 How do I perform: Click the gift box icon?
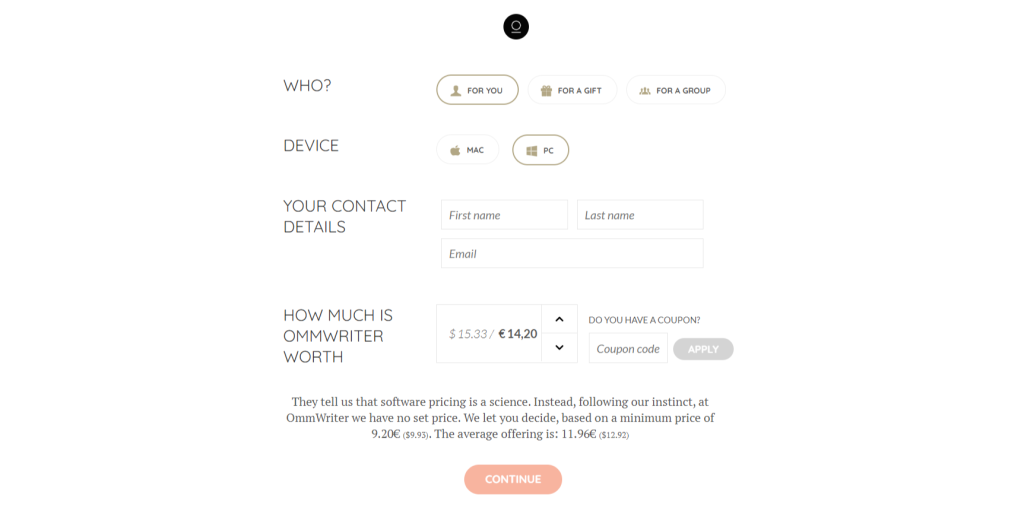pos(546,90)
